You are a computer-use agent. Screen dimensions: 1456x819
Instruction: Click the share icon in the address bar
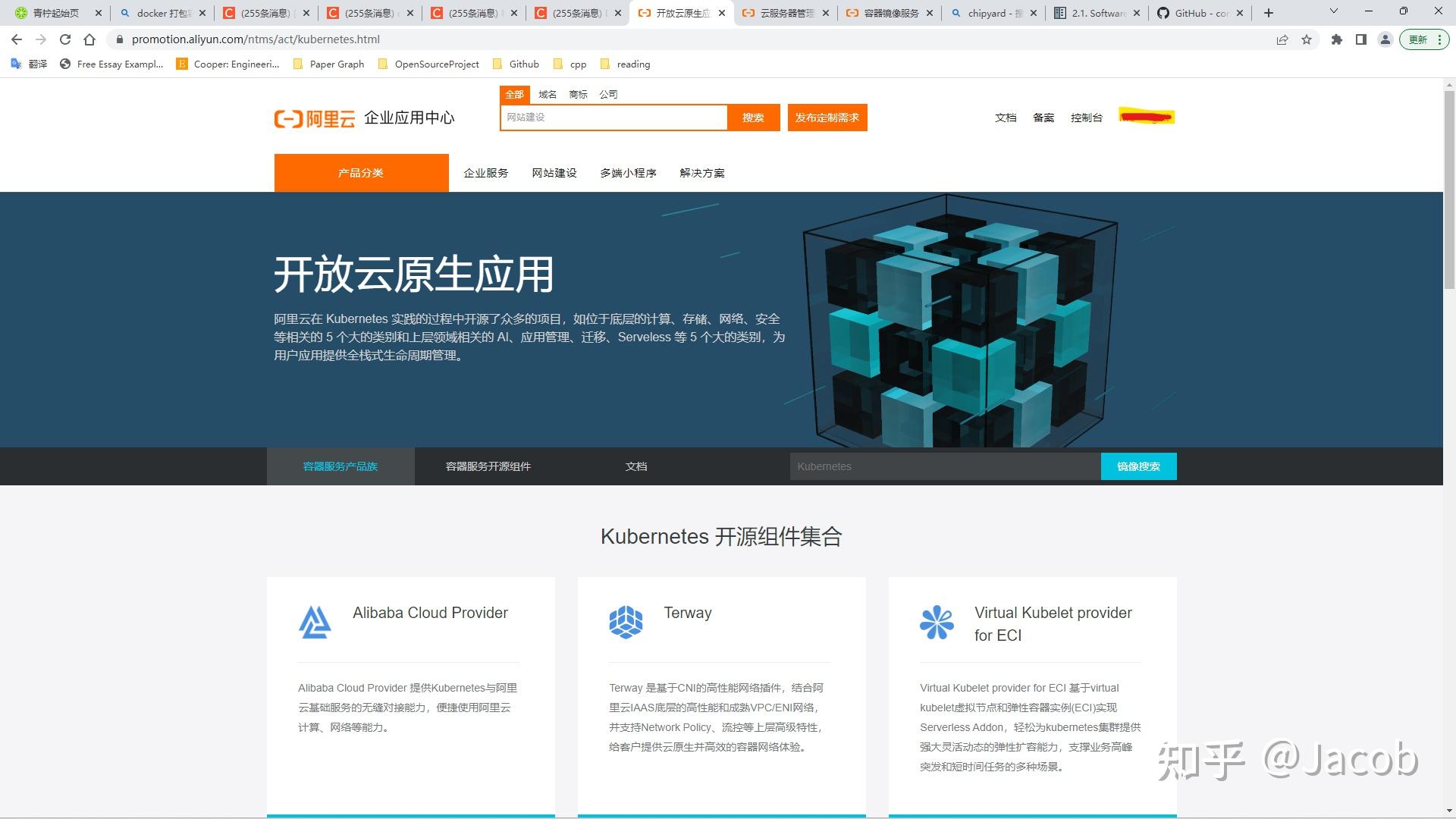pyautogui.click(x=1282, y=39)
